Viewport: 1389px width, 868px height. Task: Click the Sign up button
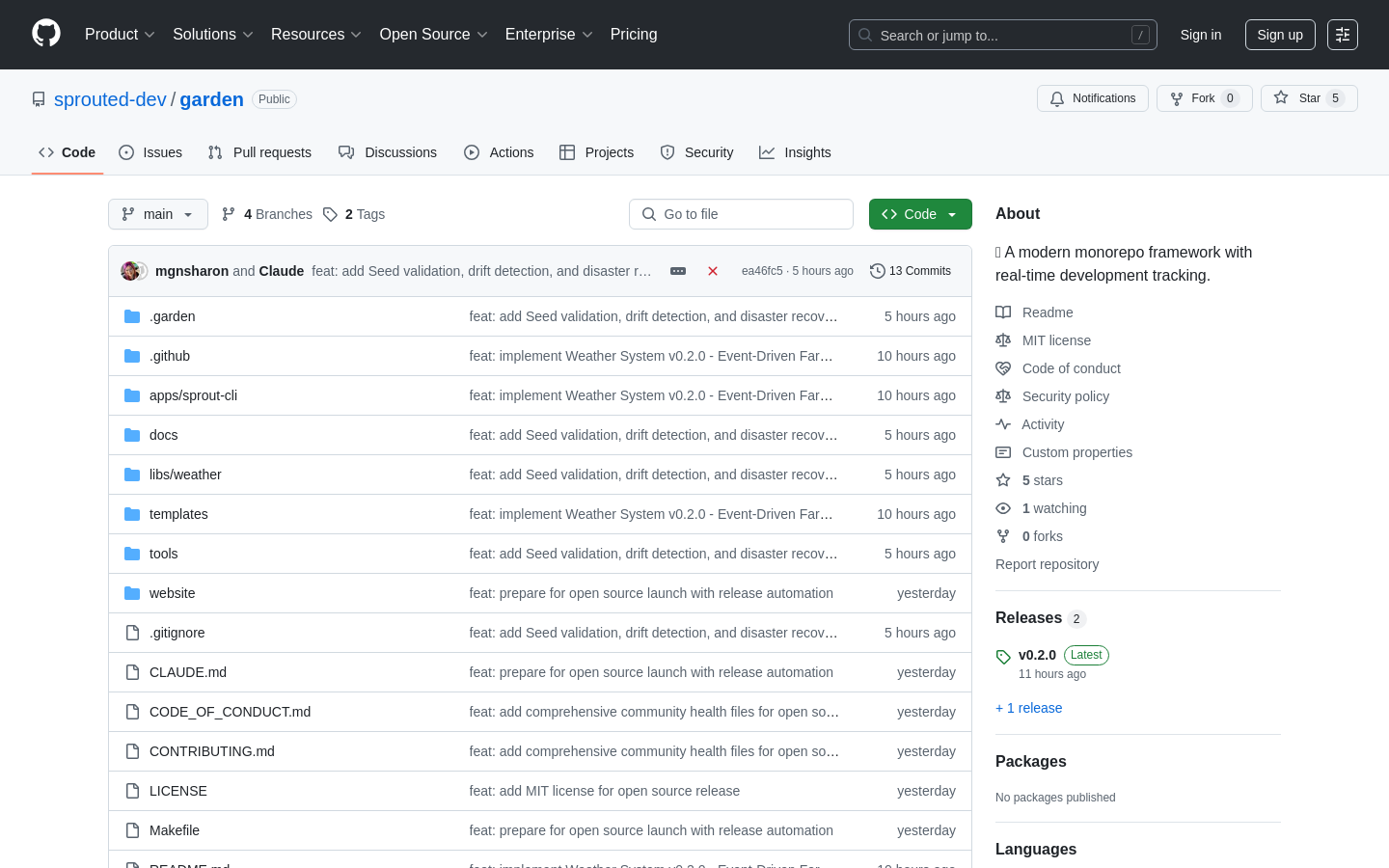coord(1280,35)
